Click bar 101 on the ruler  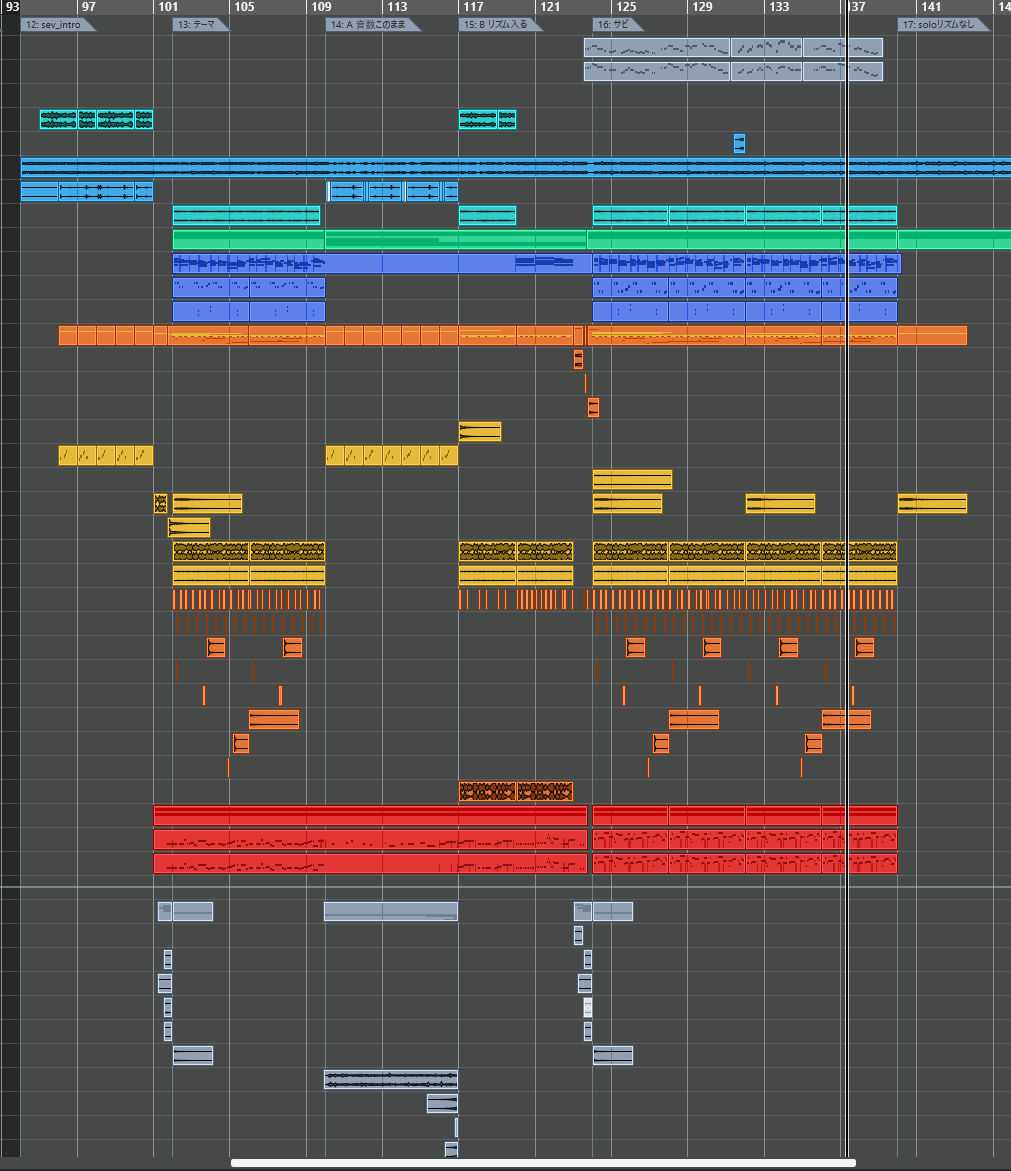click(168, 7)
